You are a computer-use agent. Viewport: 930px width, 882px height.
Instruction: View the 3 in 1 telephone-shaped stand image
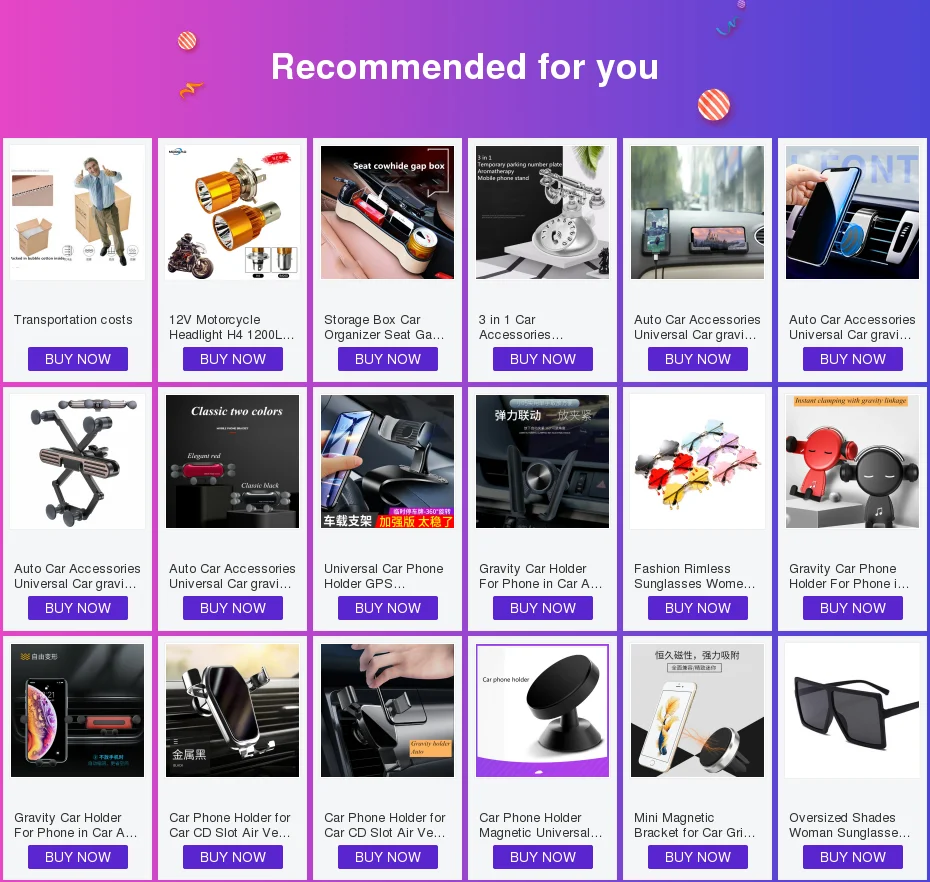(x=543, y=212)
